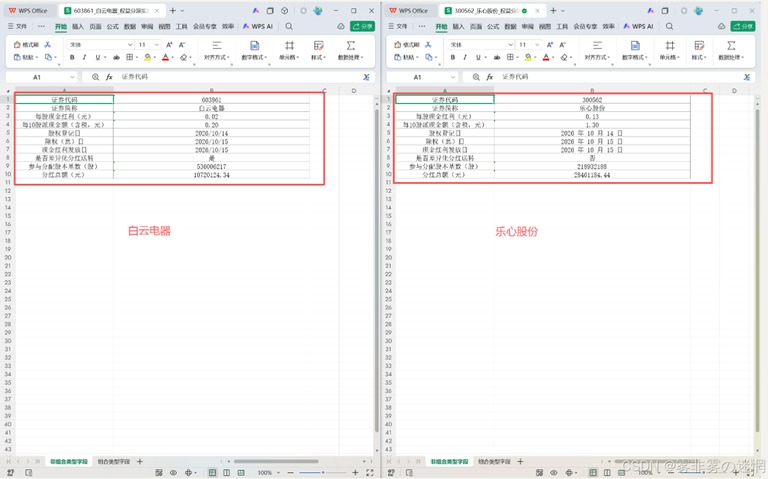Select cell containing 603861
768x479 pixels.
[x=212, y=99]
